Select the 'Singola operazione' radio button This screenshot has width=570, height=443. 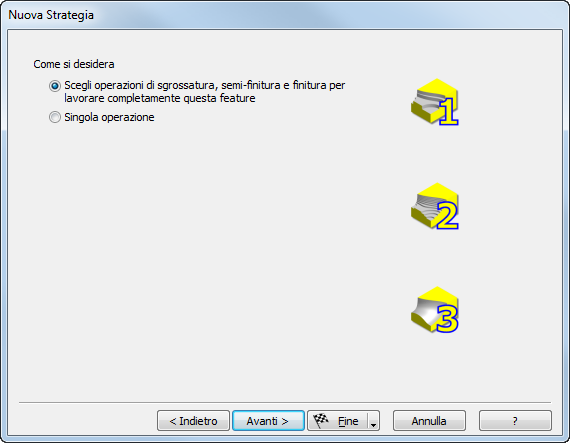(55, 117)
